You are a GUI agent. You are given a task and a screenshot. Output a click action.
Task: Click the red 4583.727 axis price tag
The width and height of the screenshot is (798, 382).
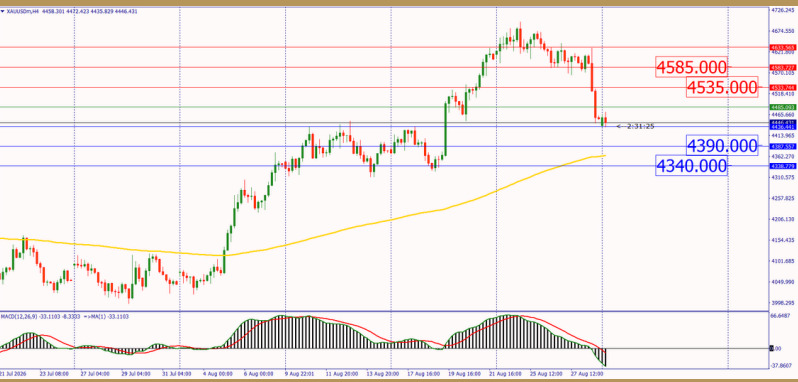coord(783,68)
